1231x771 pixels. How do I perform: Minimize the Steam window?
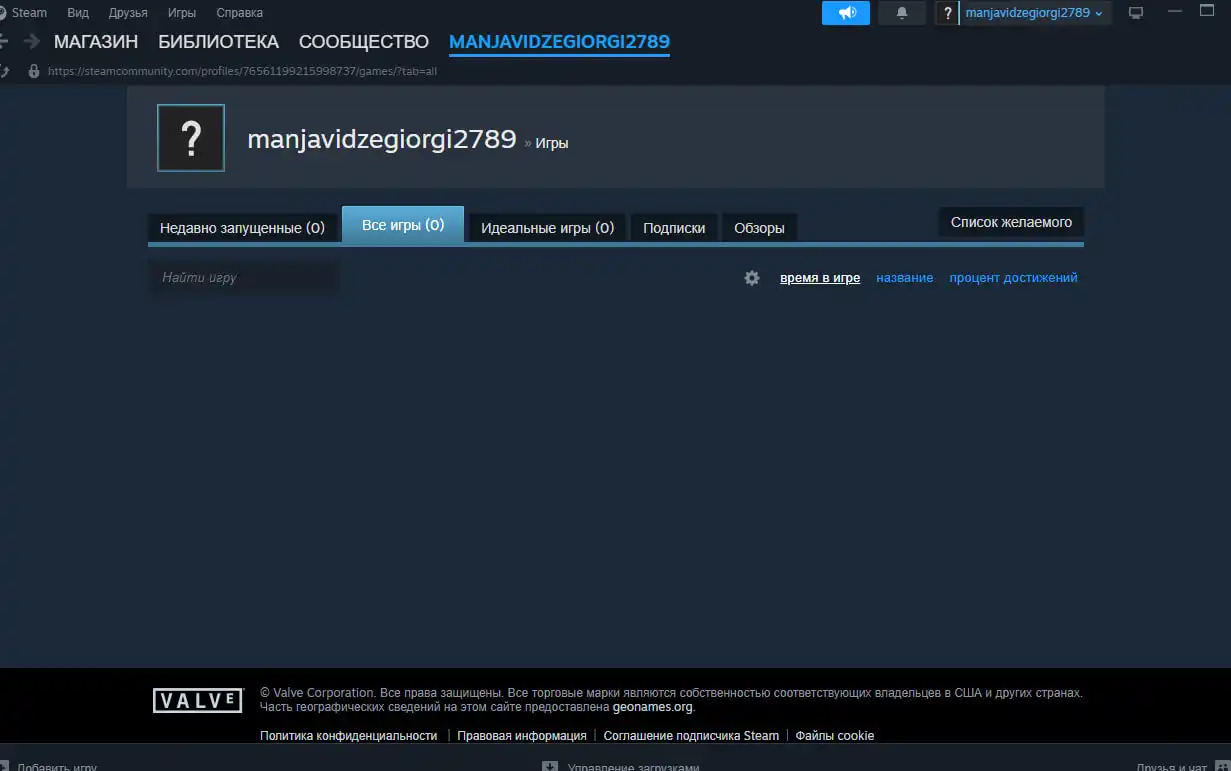pyautogui.click(x=1175, y=13)
